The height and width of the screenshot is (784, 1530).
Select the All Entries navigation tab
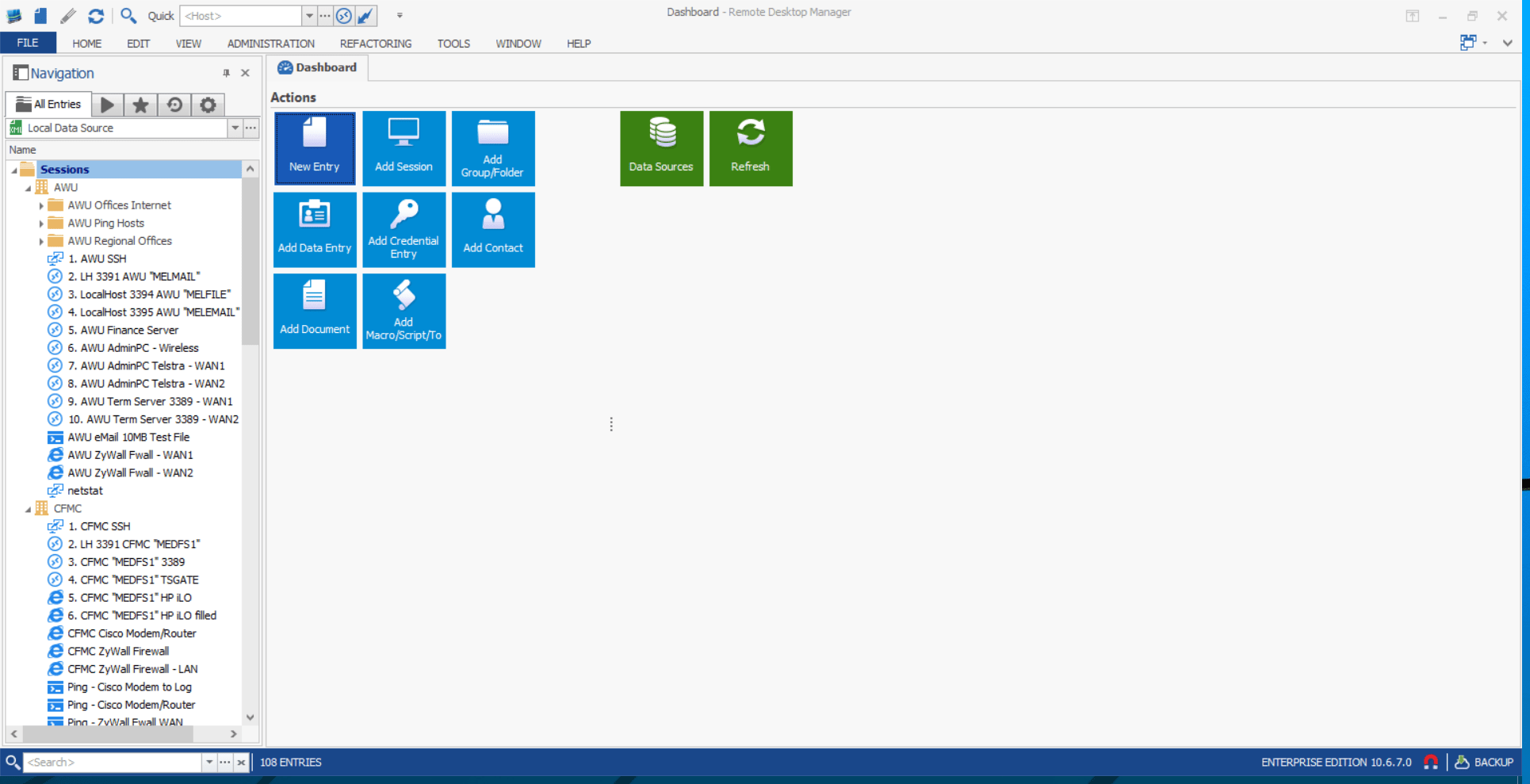click(x=49, y=105)
